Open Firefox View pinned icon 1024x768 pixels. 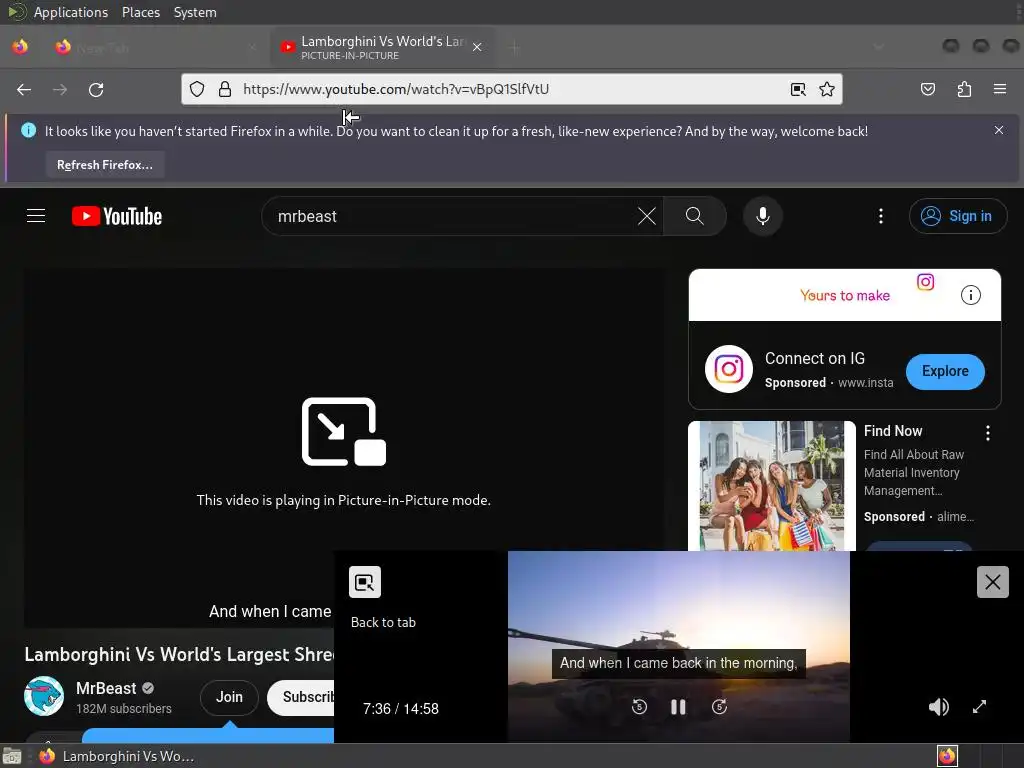tap(20, 47)
